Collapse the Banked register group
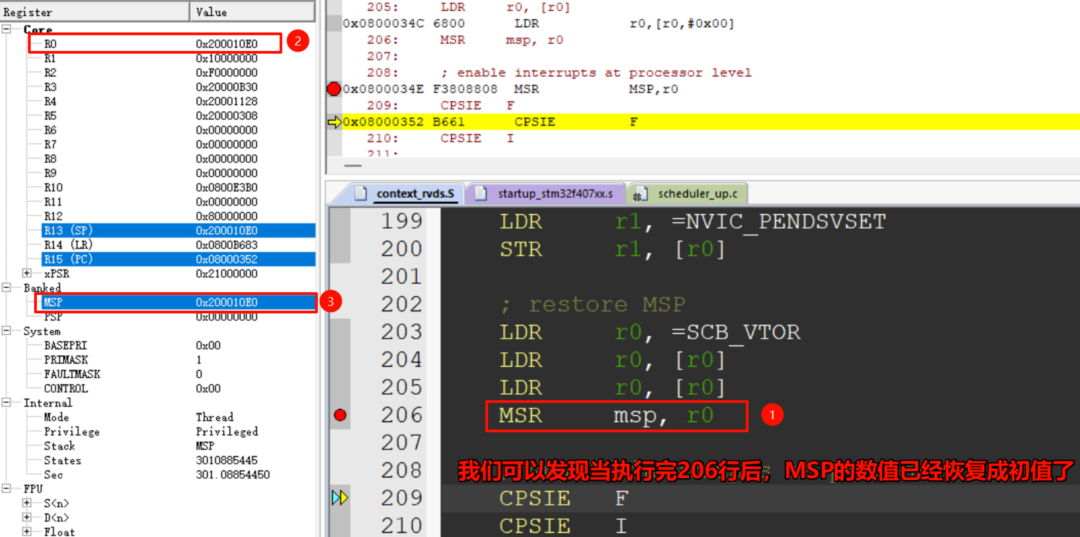 9,288
